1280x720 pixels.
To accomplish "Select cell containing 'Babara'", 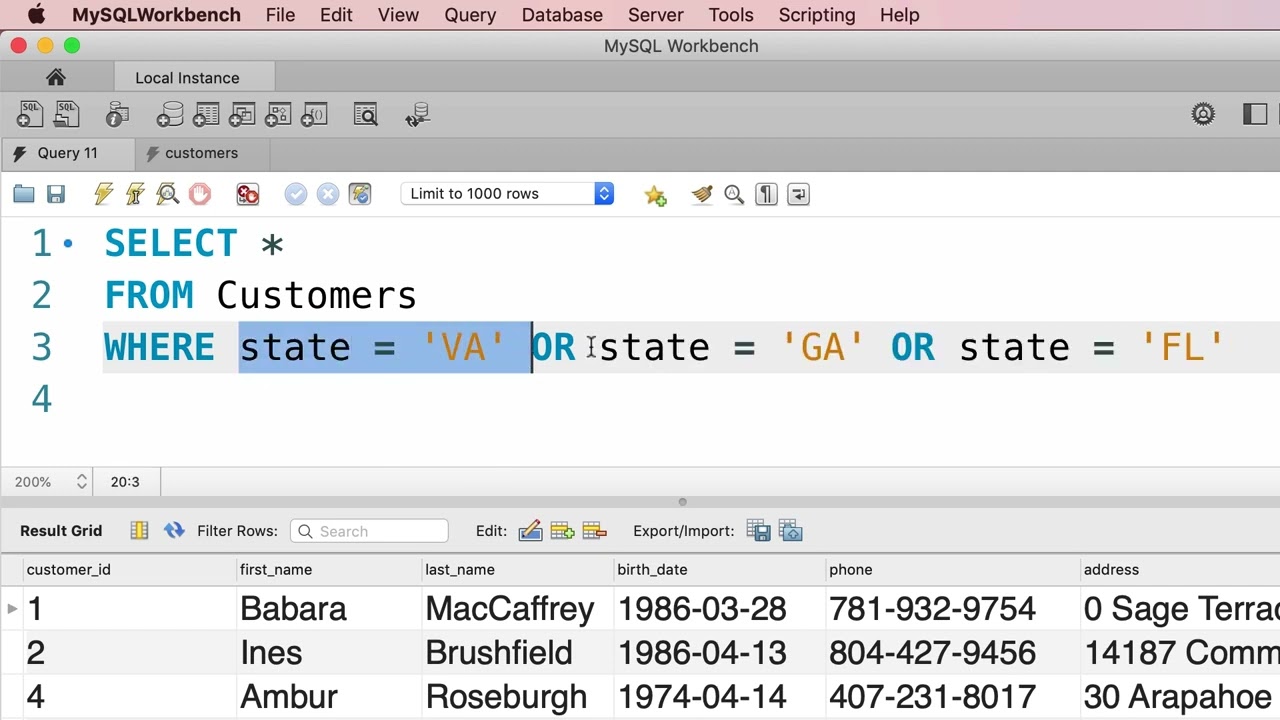I will click(x=329, y=609).
